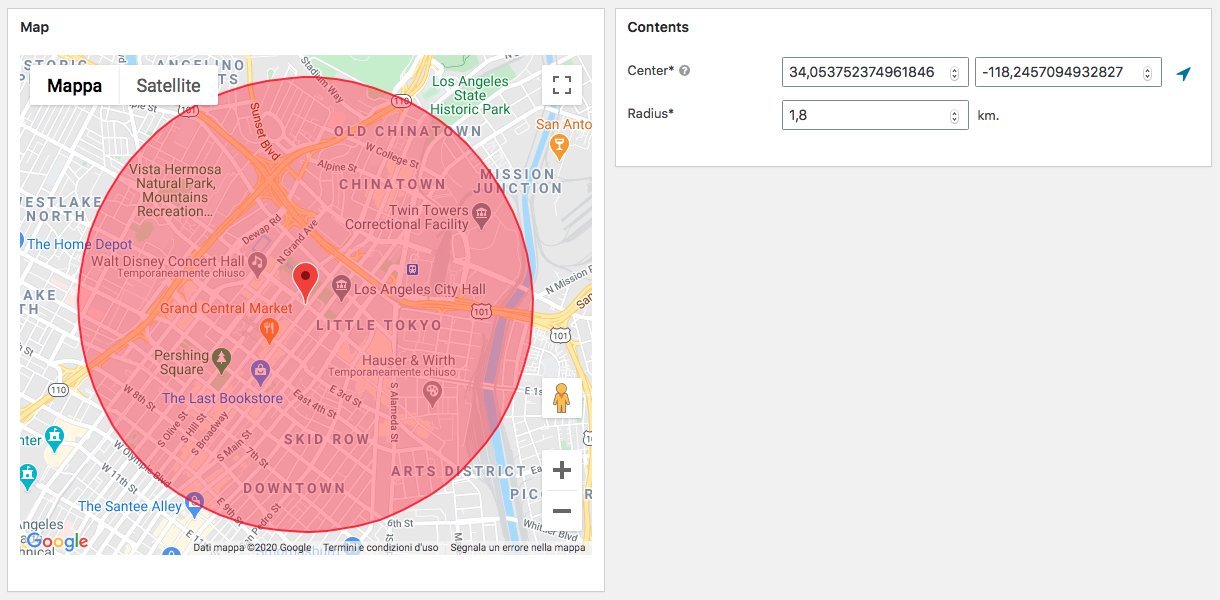Click the OLD CHINATOWN district label
Viewport: 1220px width, 600px height.
[x=408, y=131]
